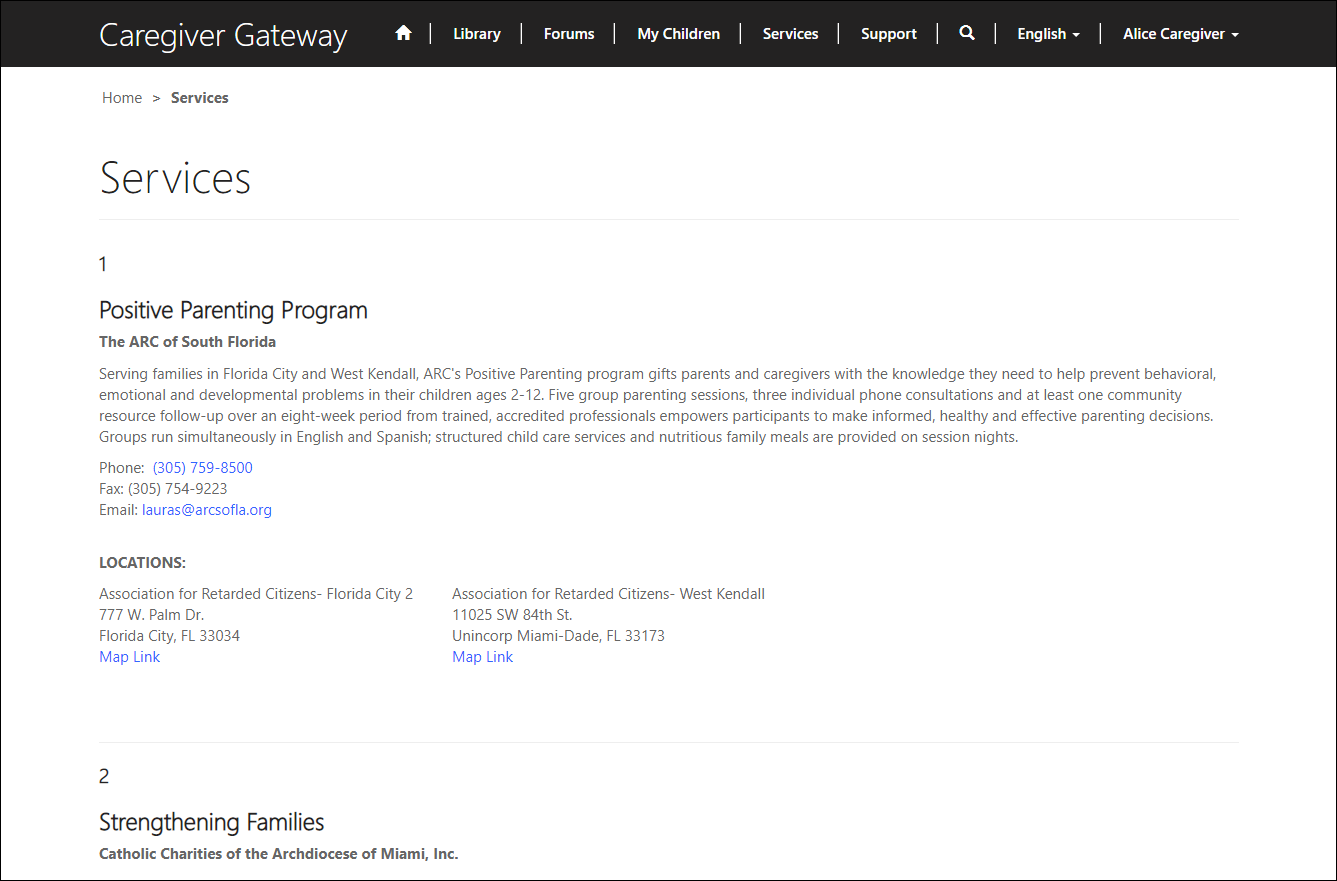The height and width of the screenshot is (881, 1337).
Task: Click the Caregiver Gateway site title
Action: click(223, 35)
